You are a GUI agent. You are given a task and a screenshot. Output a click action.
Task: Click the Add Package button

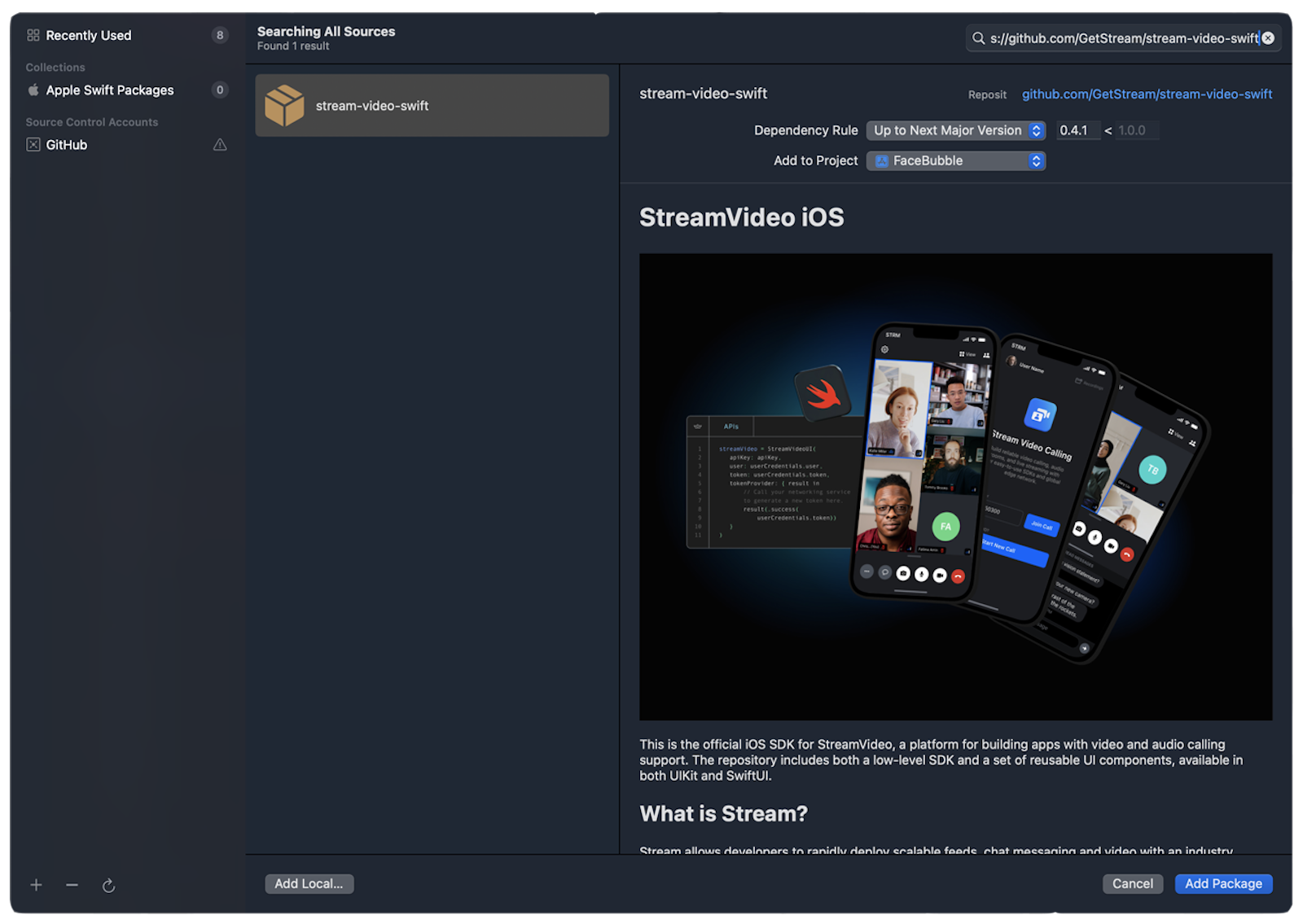[1223, 883]
